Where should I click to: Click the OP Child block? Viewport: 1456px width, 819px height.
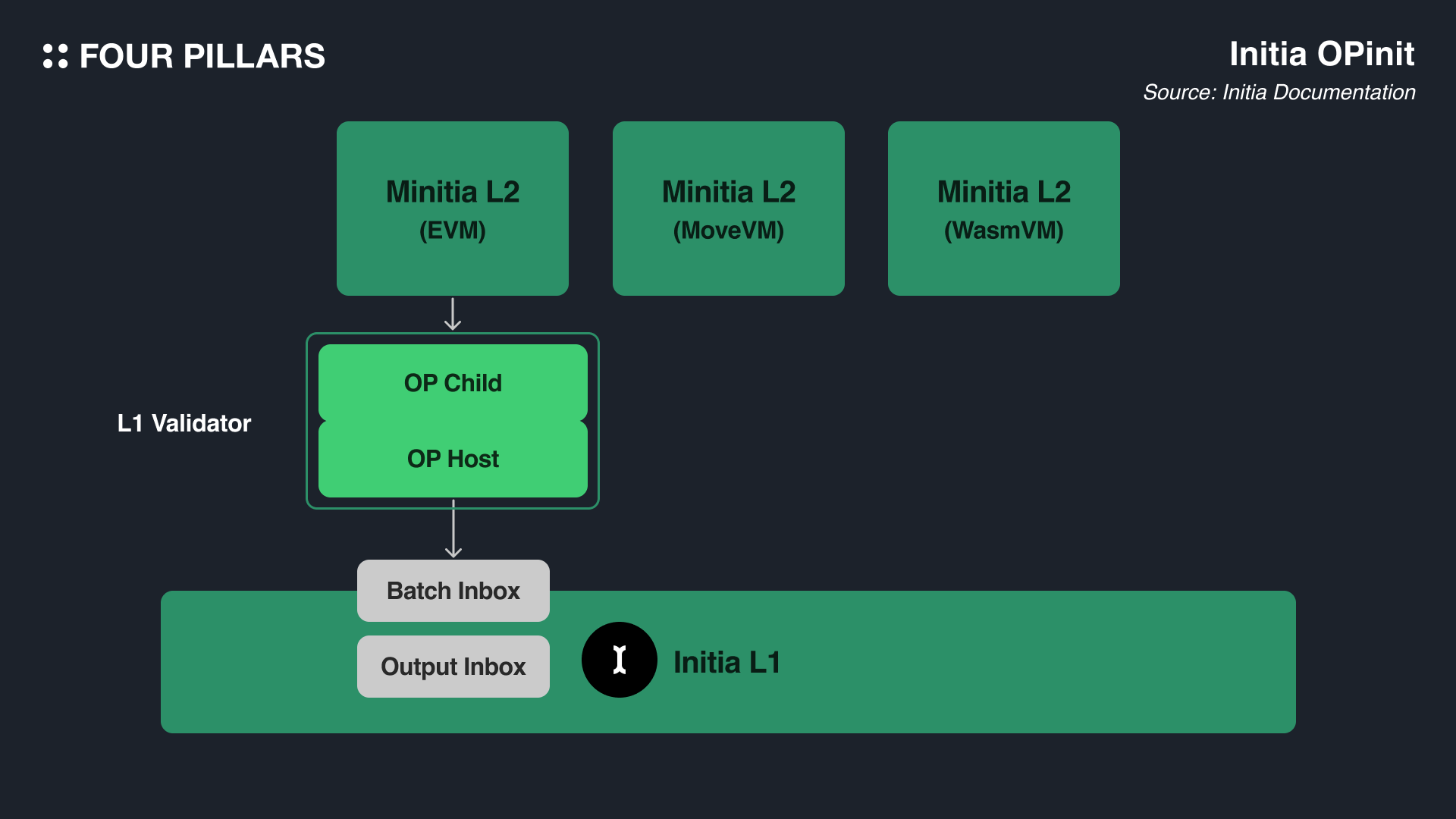coord(453,383)
